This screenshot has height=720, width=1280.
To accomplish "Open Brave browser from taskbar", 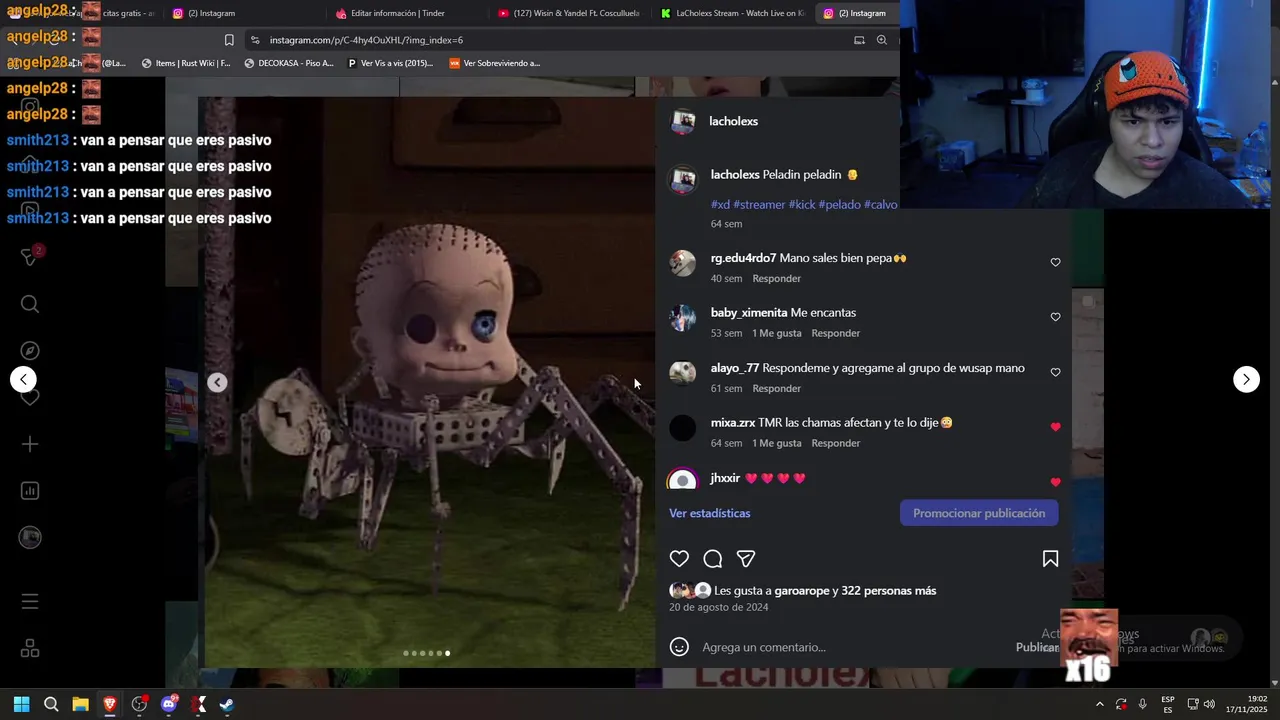I will point(110,704).
